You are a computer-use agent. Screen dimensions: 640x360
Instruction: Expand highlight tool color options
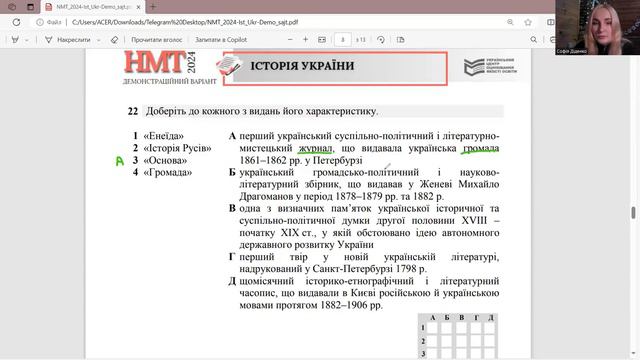tap(27, 40)
